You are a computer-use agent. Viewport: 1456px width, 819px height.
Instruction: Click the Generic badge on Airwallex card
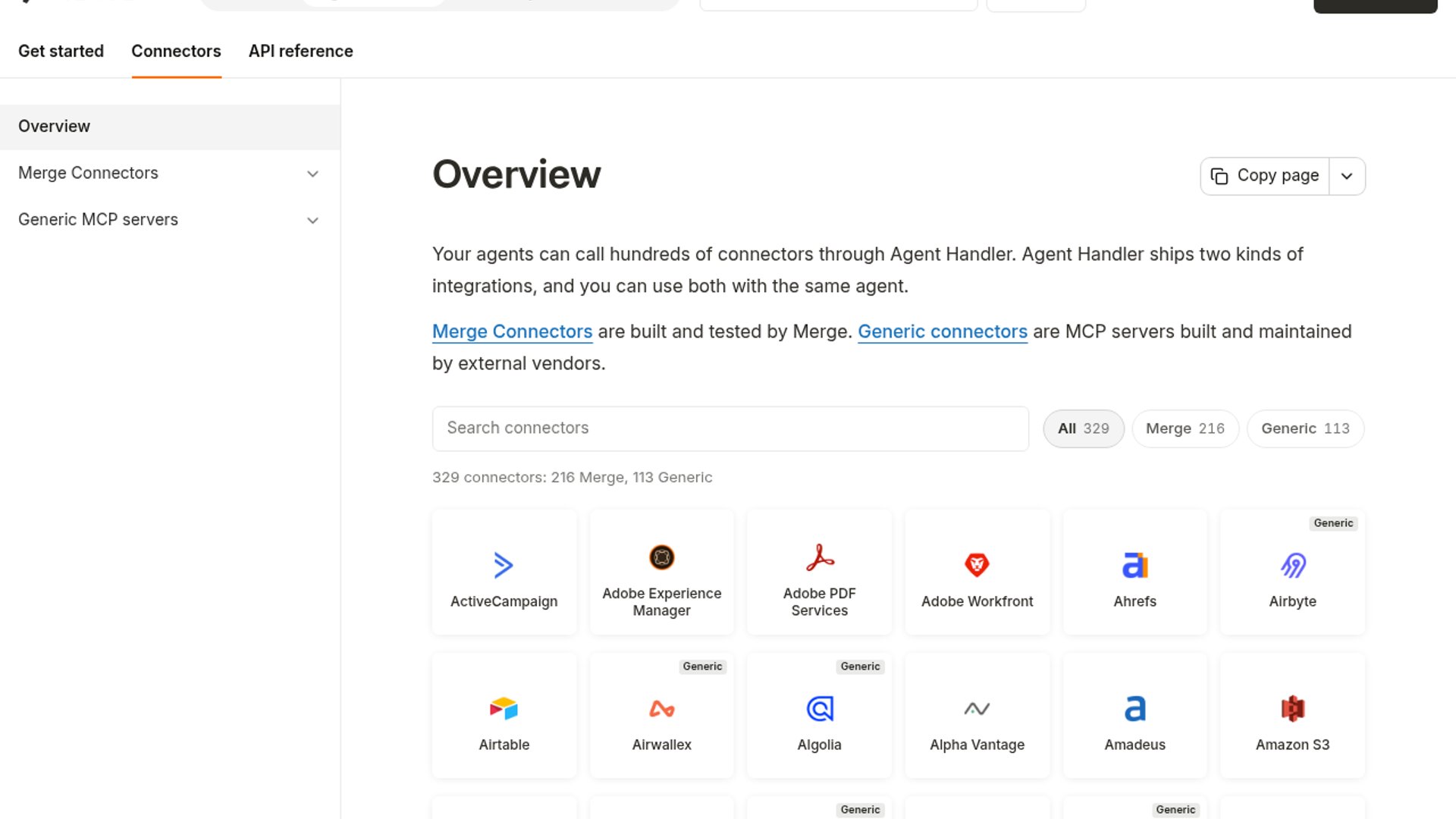(x=702, y=667)
